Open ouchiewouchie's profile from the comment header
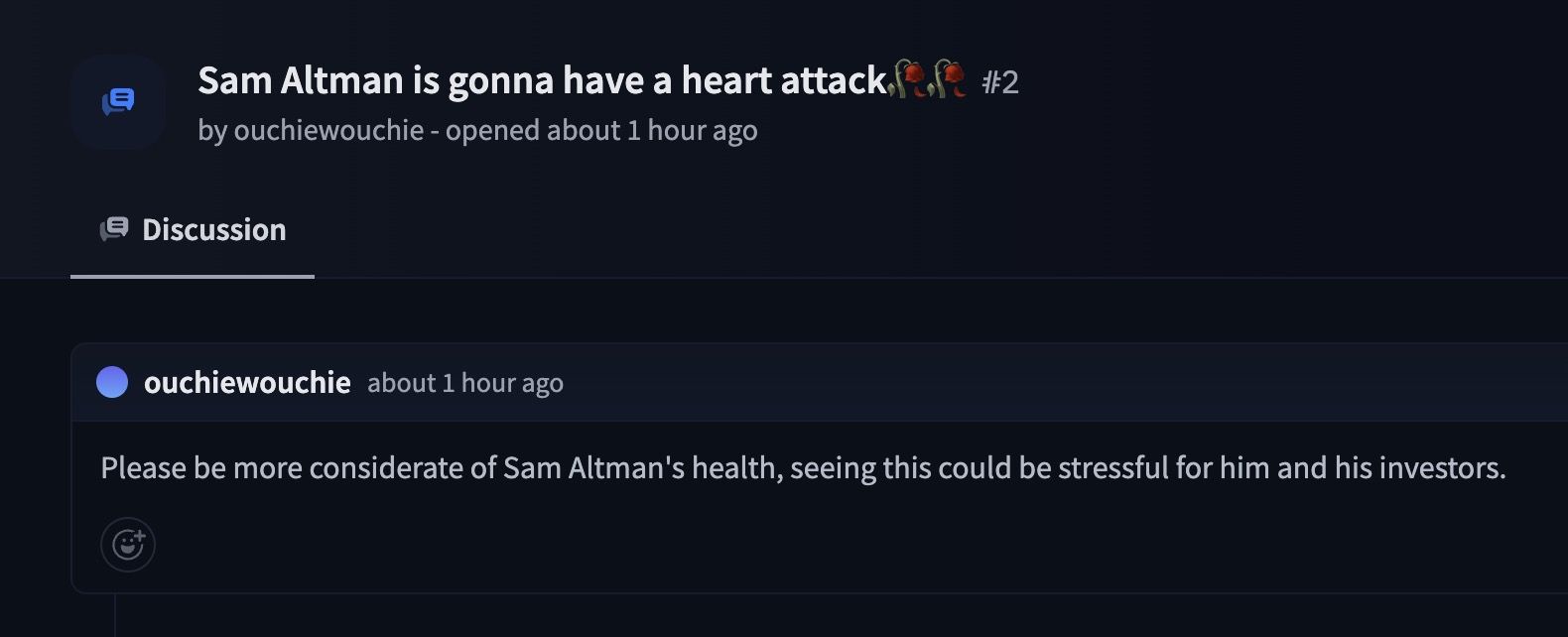The image size is (1568, 637). 247,382
